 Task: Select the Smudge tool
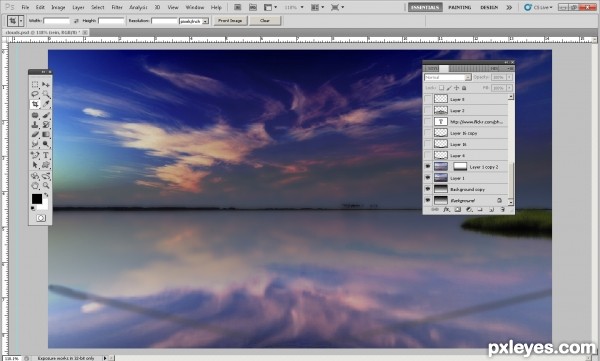coord(35,144)
